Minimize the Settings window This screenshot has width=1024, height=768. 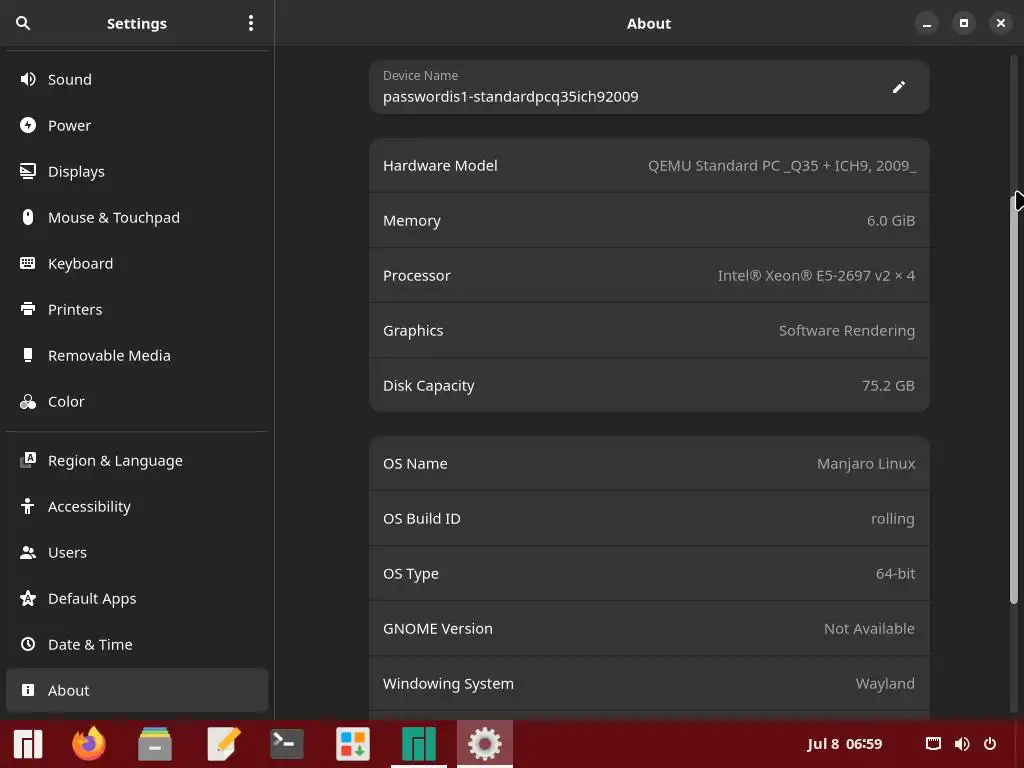pos(927,24)
